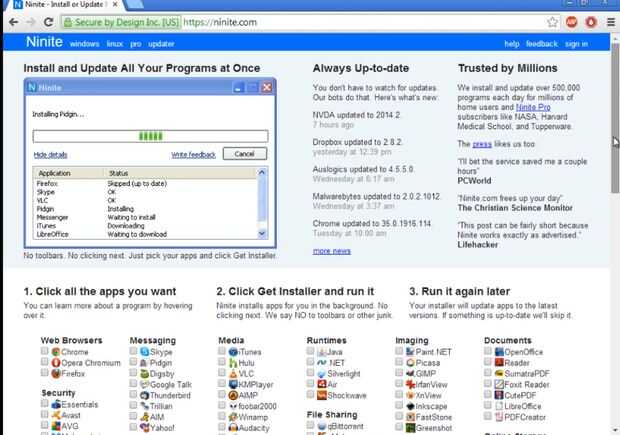The image size is (620, 435).
Task: Open the Chrome hamburger menu
Action: 611,22
